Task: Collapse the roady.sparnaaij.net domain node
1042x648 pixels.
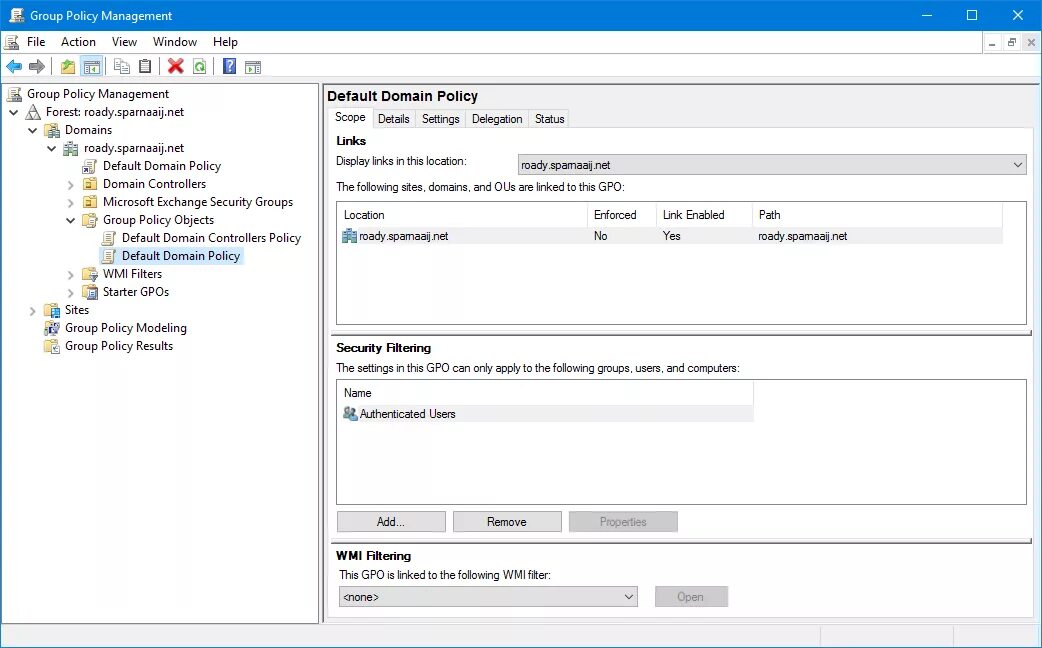Action: (x=51, y=148)
